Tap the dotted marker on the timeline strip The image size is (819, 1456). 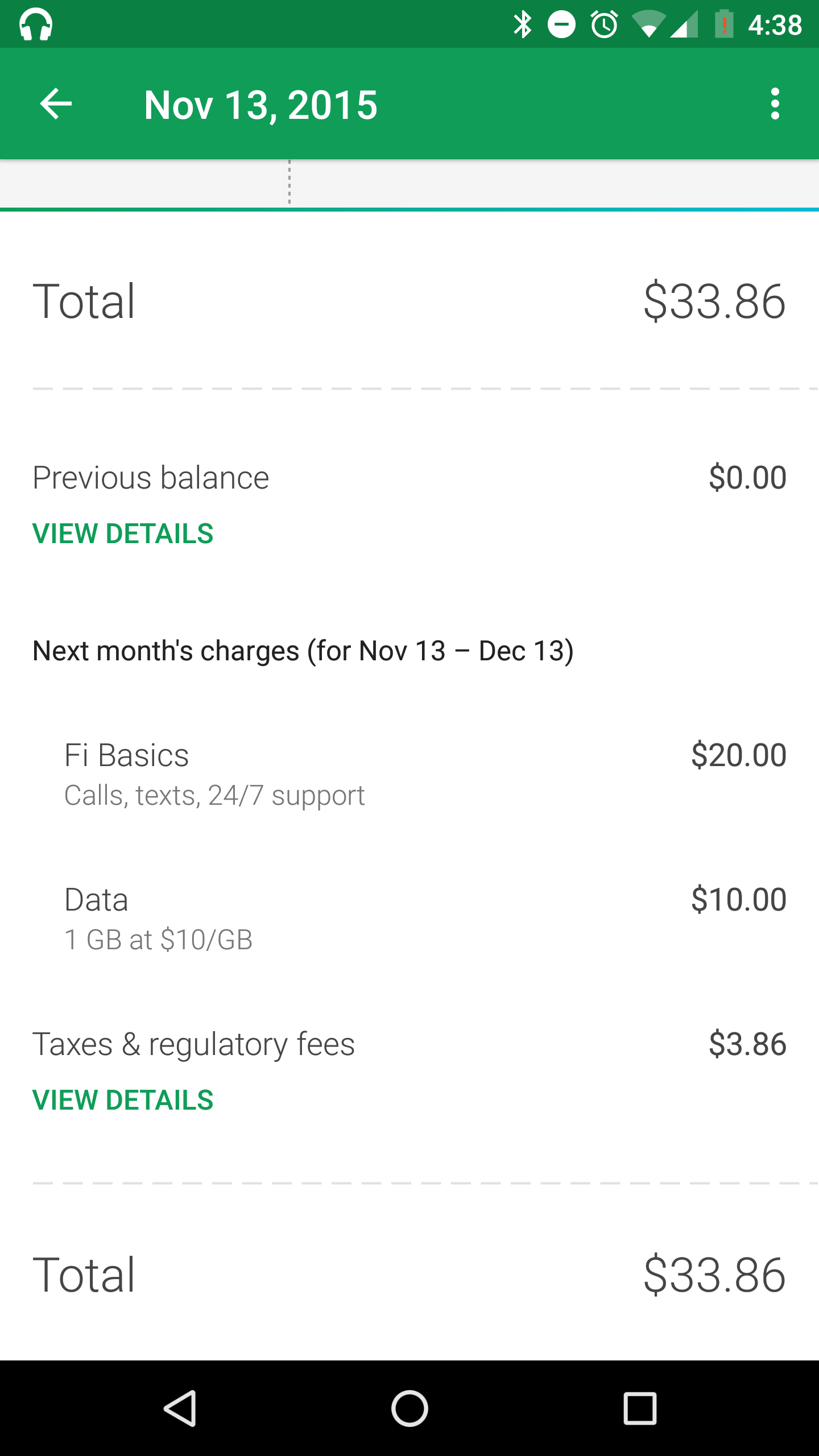(x=289, y=183)
